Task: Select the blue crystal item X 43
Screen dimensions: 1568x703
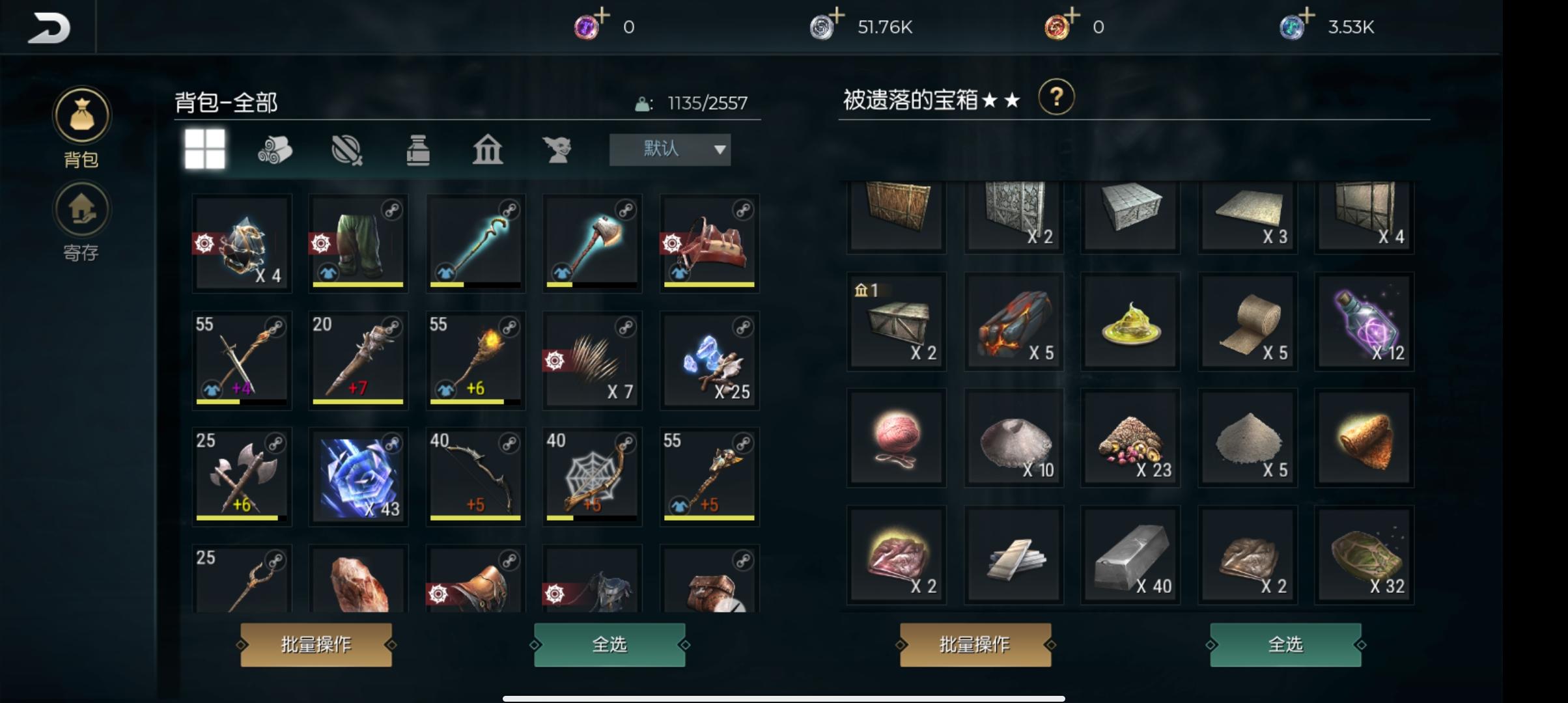Action: [358, 476]
